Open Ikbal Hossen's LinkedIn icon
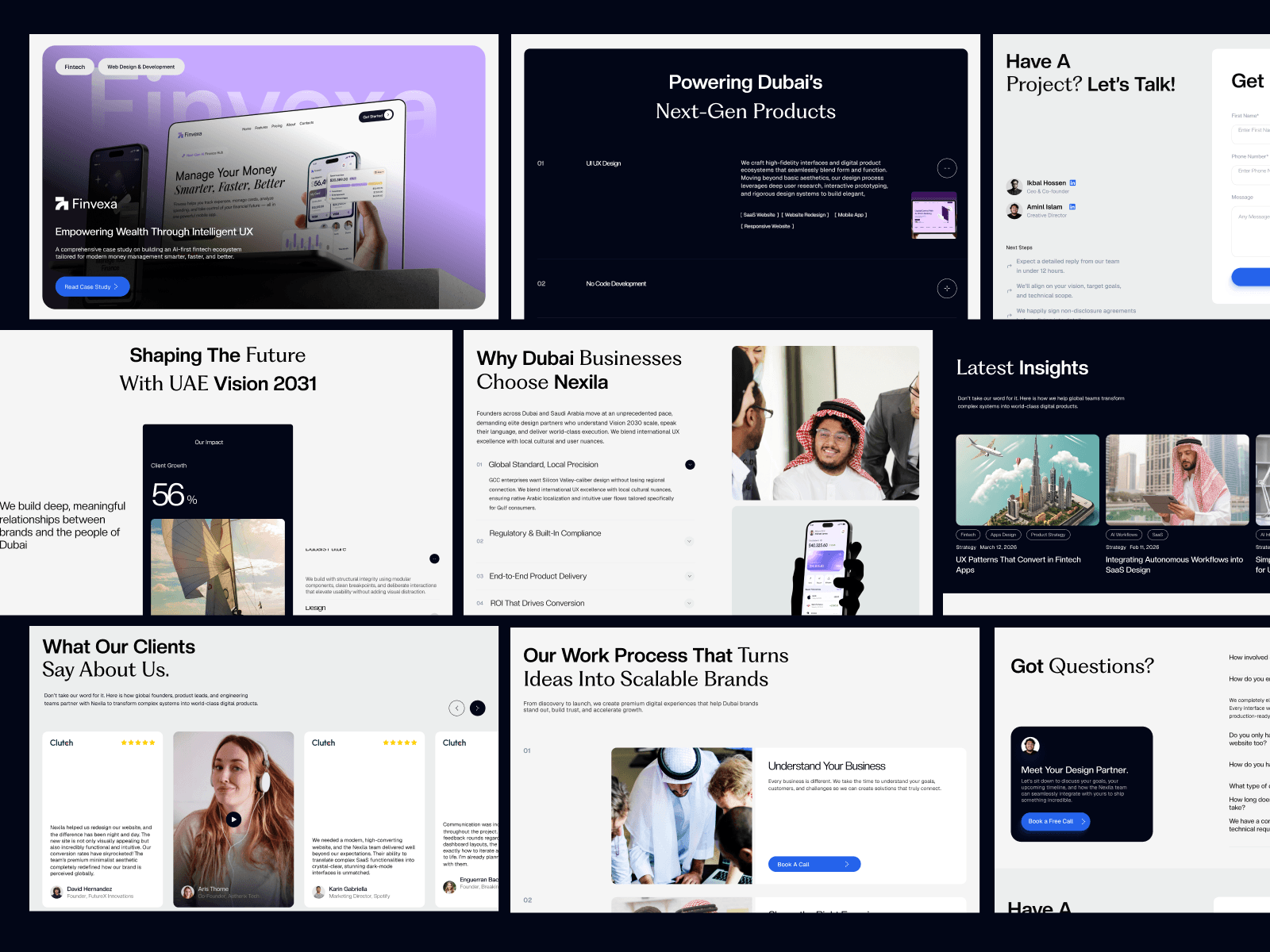 click(1072, 182)
